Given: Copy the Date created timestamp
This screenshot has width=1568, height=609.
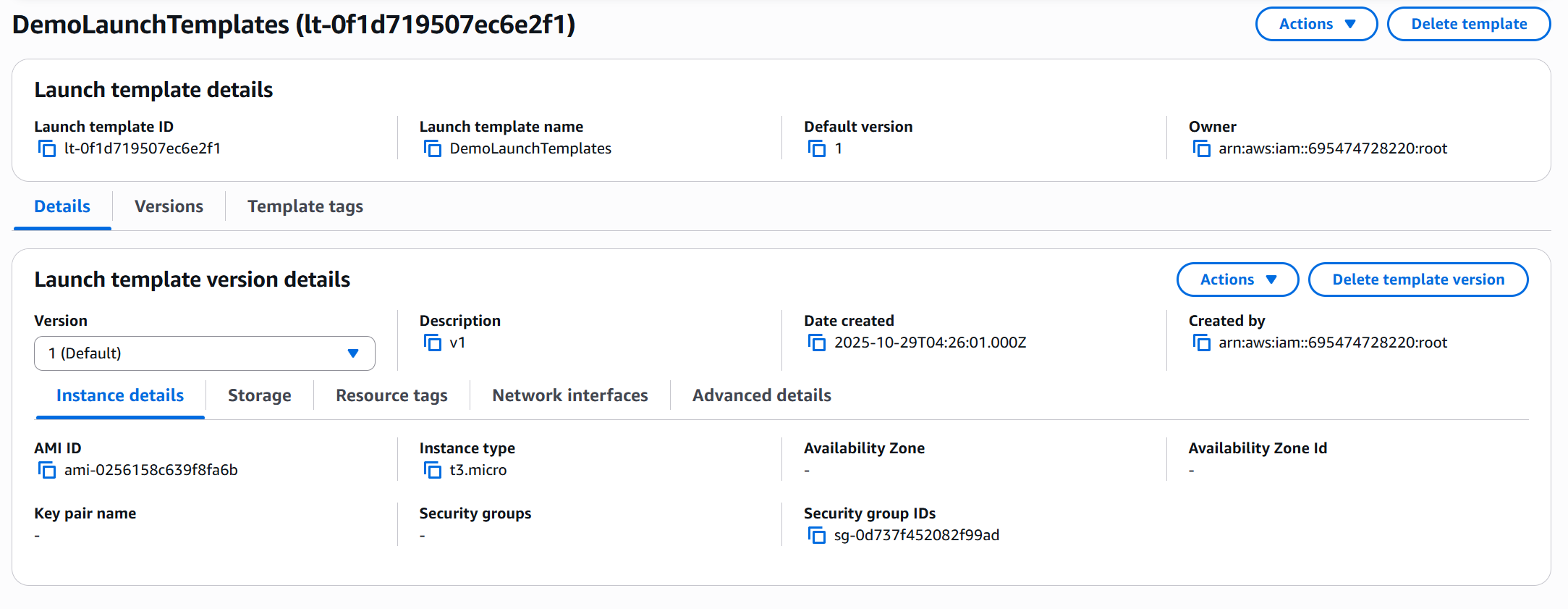Looking at the screenshot, I should [817, 343].
